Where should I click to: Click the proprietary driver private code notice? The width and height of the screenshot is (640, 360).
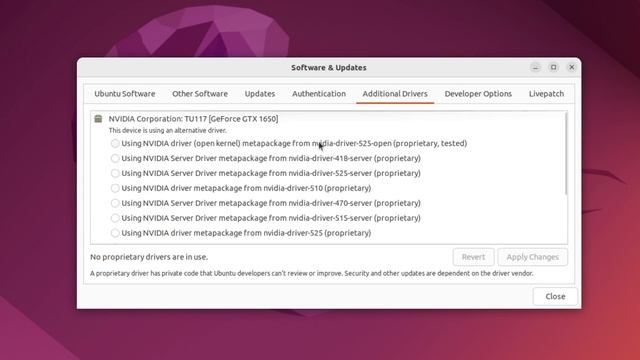coord(311,273)
